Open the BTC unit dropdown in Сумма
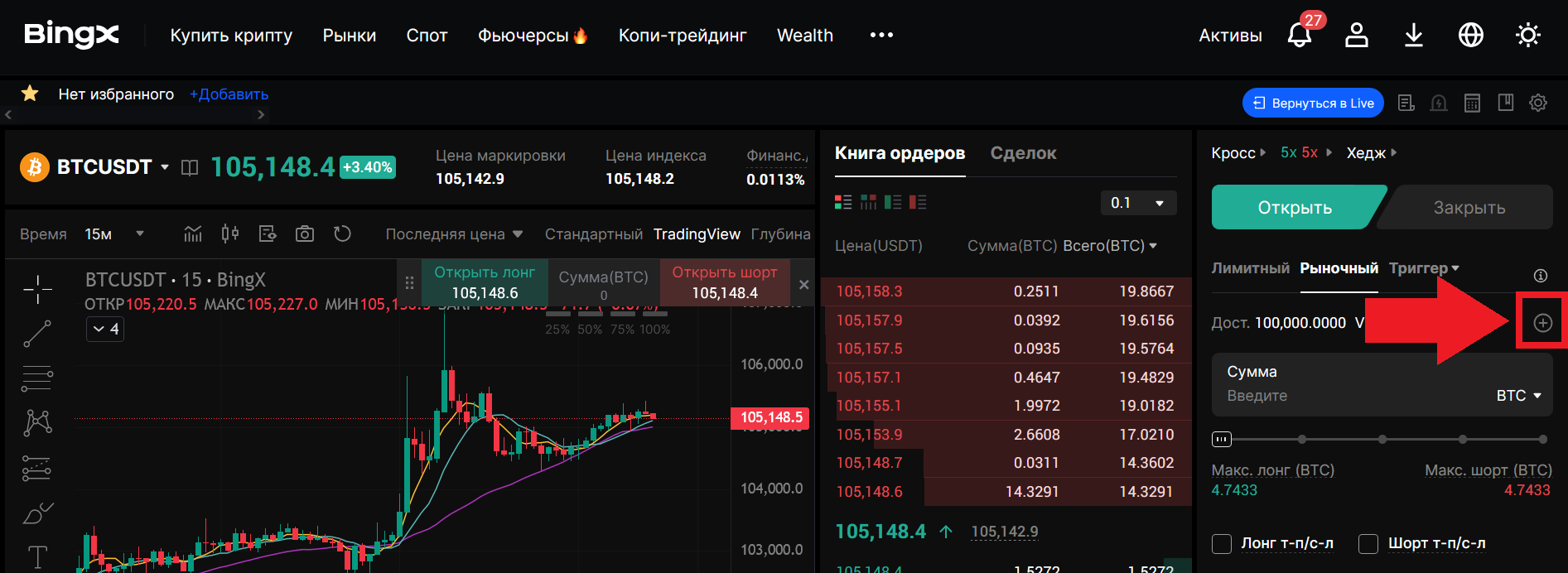 tap(1518, 396)
